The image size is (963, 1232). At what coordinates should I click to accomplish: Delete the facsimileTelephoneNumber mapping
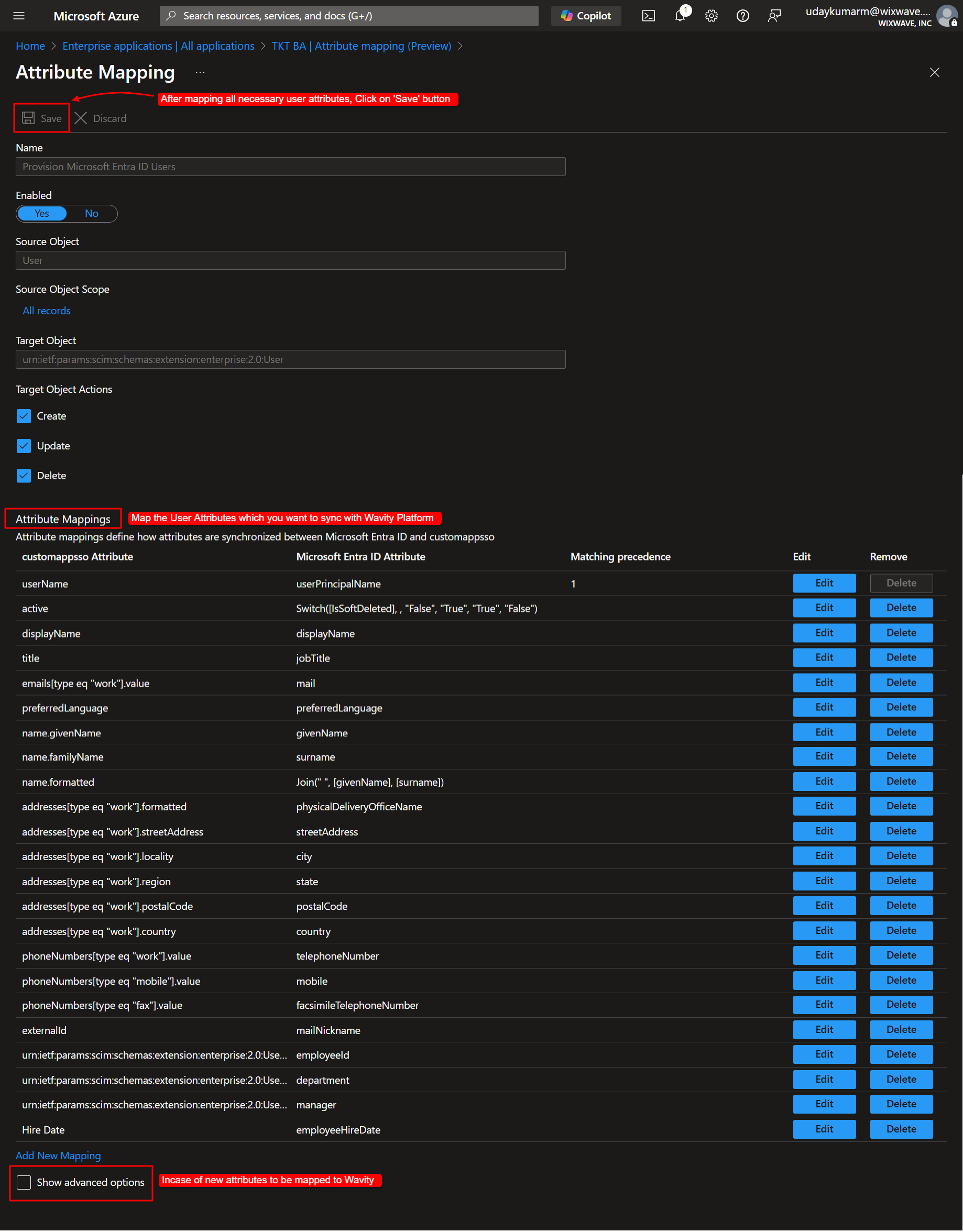coord(901,1005)
